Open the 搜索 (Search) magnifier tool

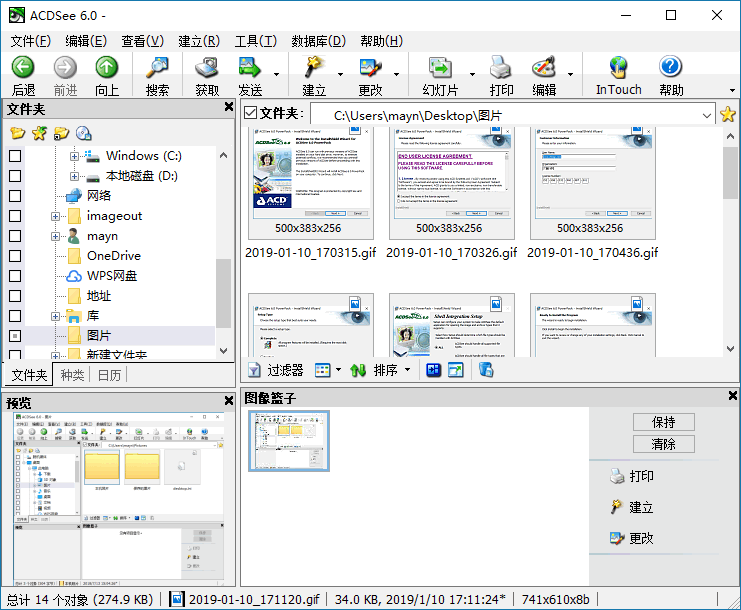click(157, 68)
